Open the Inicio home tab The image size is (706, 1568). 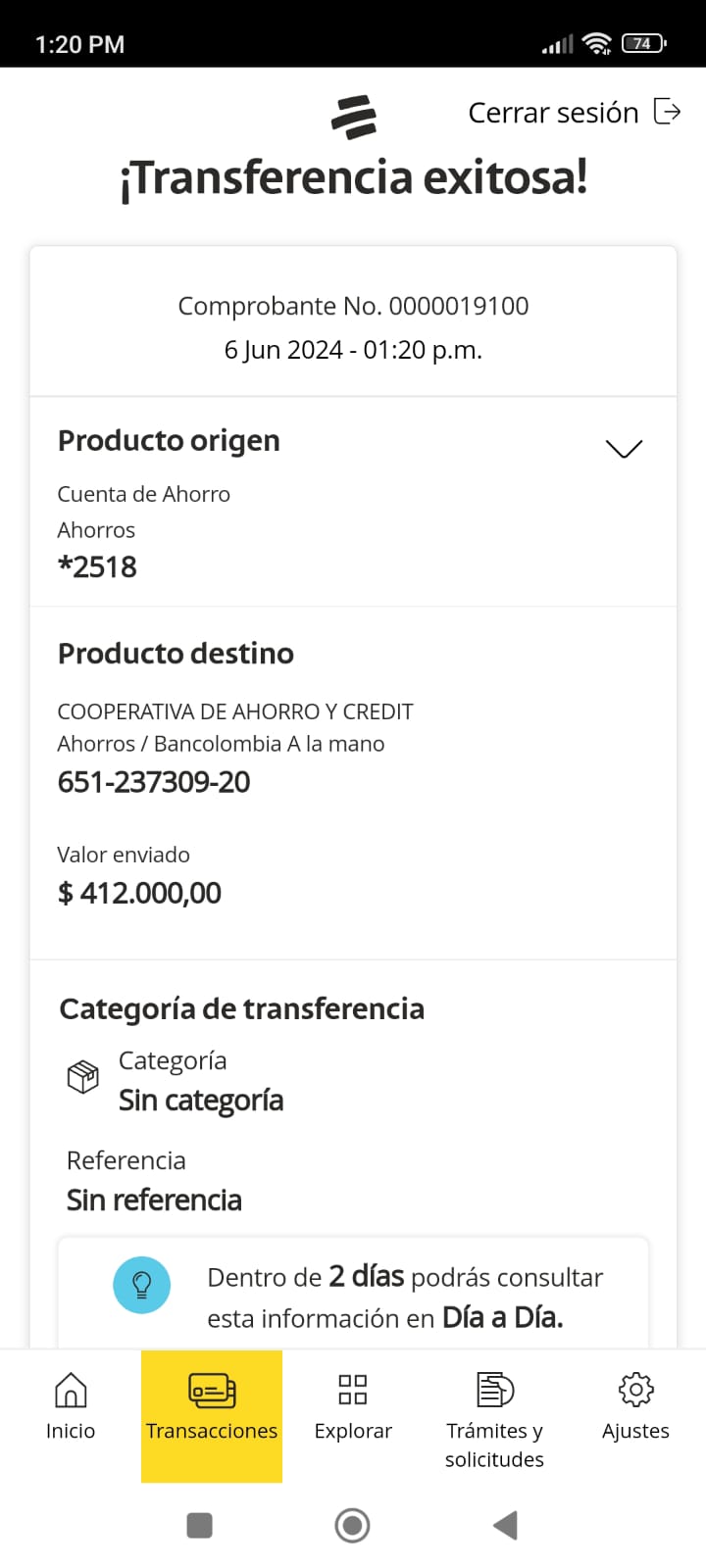(71, 1406)
